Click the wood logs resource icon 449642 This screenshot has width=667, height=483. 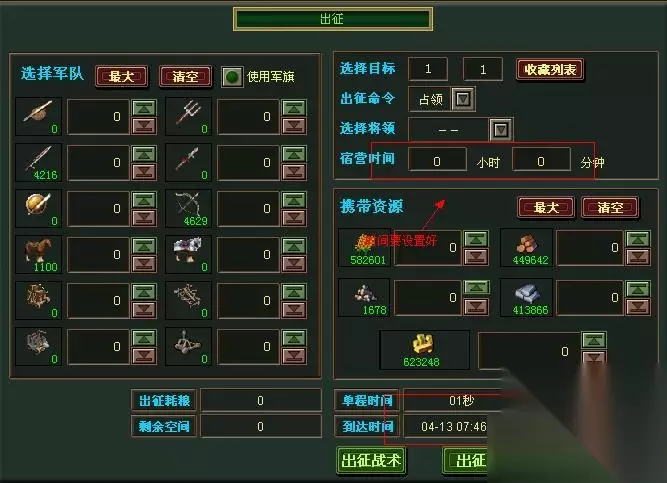coord(526,248)
